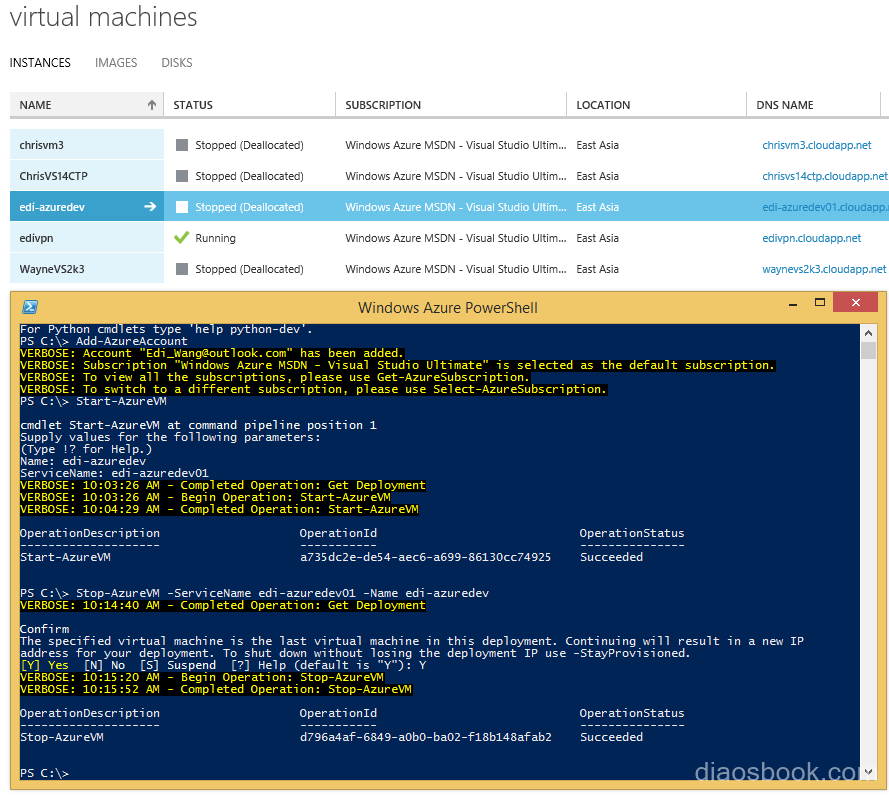Image resolution: width=889 pixels, height=795 pixels.
Task: Click East Asia location for WayneVS2k3
Action: pos(598,269)
